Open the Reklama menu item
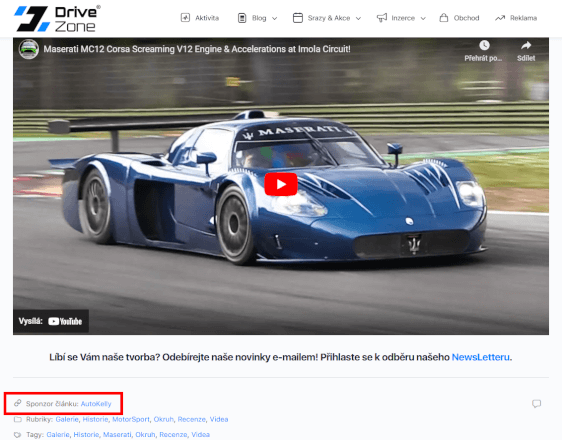 523,18
